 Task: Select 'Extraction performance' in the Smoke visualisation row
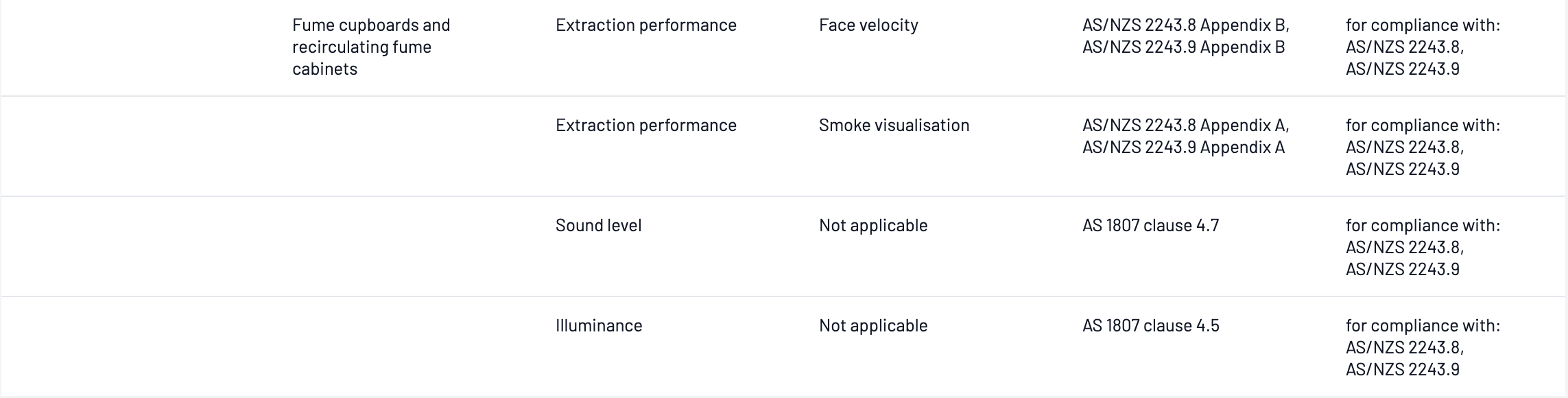tap(645, 125)
